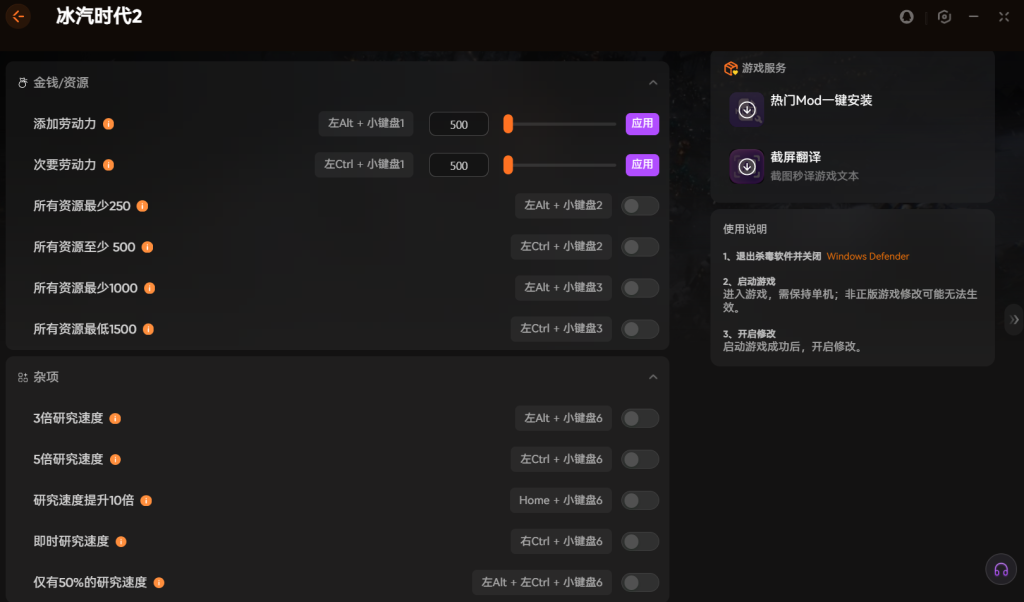This screenshot has height=602, width=1024.
Task: Enable the 所有资源最少250 toggle
Action: [x=640, y=206]
